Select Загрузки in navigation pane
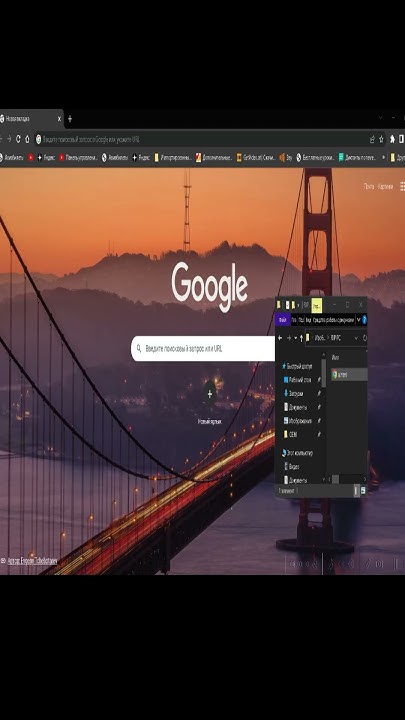 click(x=296, y=394)
